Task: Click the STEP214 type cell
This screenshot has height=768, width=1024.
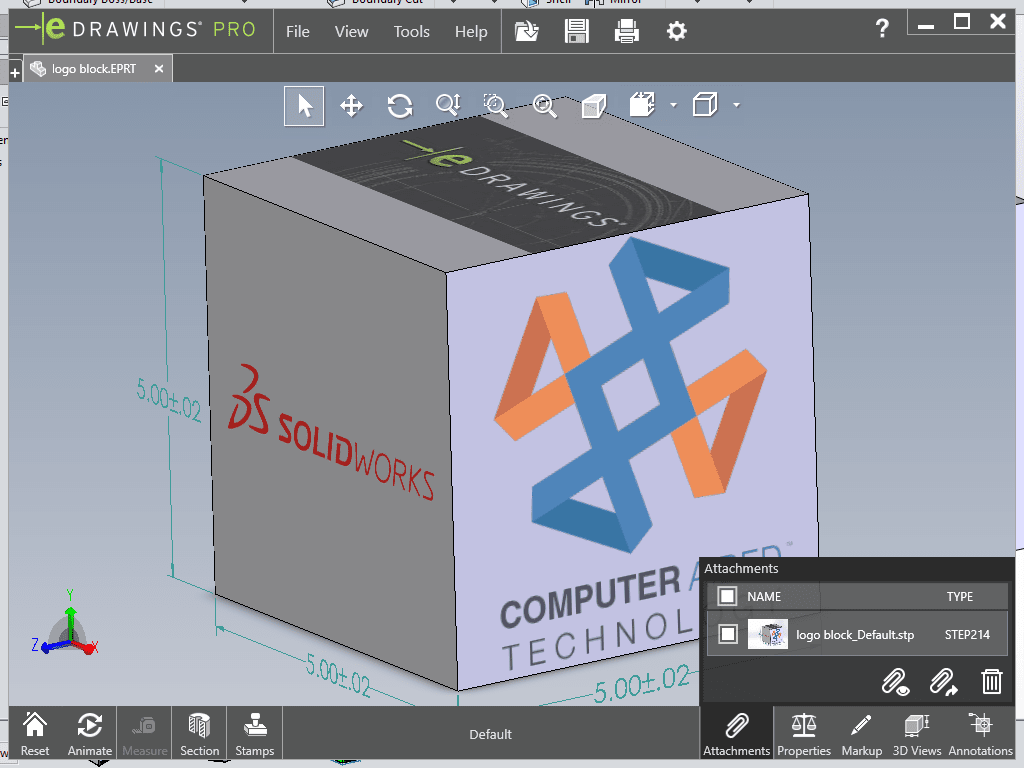Action: coord(967,635)
